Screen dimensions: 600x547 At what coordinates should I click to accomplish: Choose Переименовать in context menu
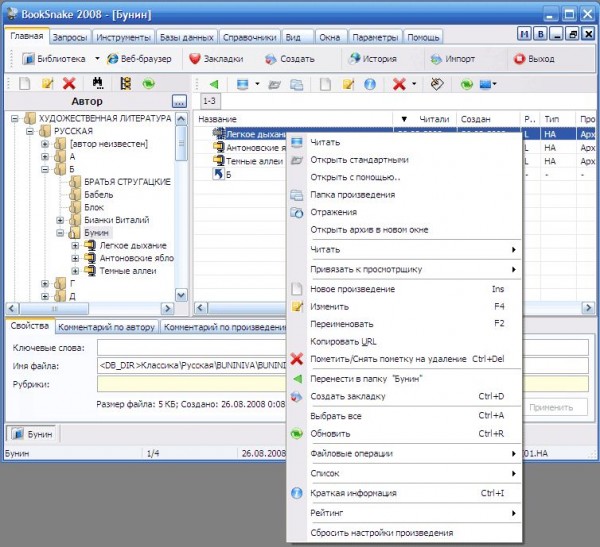pyautogui.click(x=404, y=324)
